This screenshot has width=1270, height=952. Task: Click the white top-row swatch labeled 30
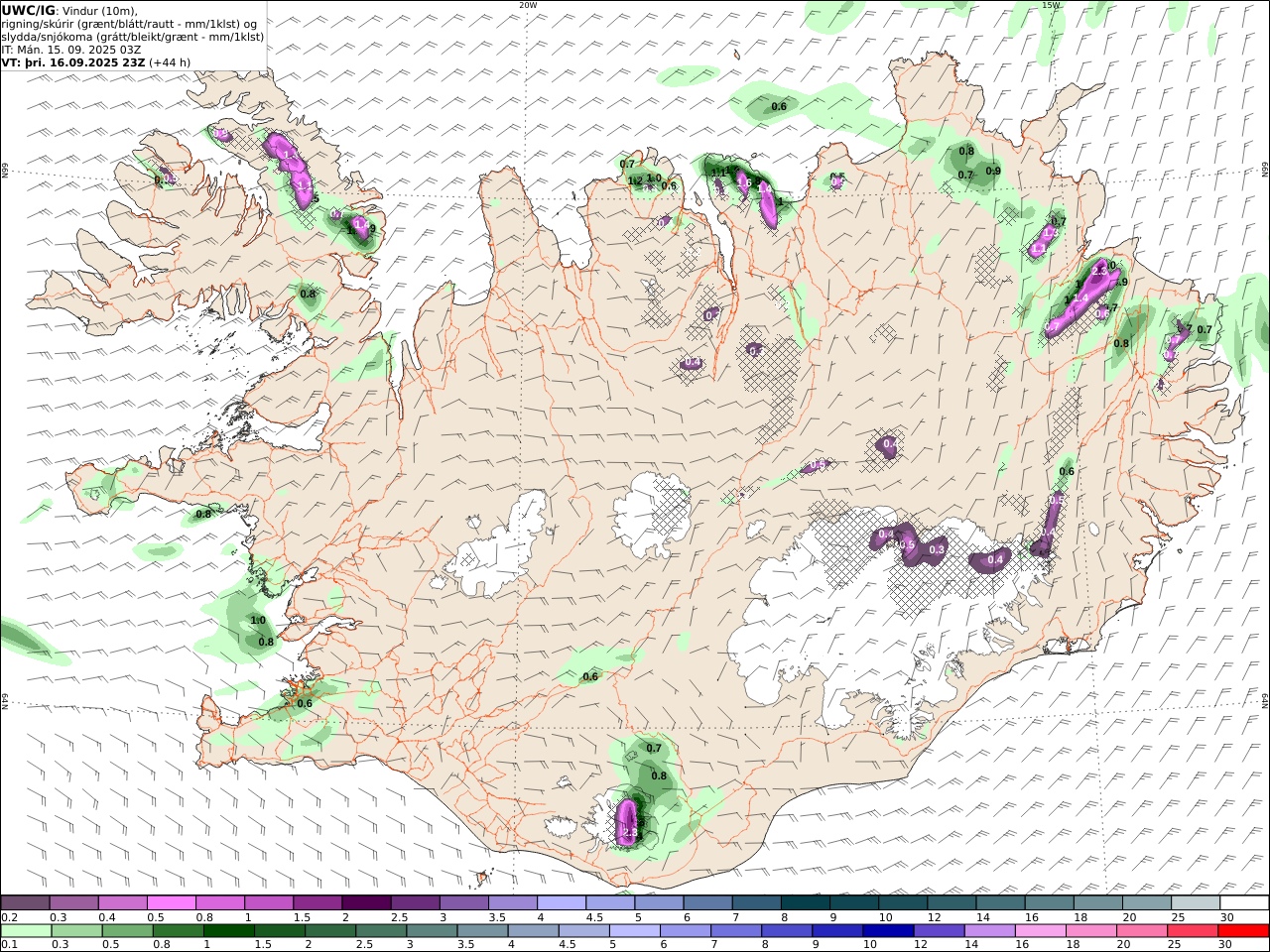pyautogui.click(x=1244, y=903)
